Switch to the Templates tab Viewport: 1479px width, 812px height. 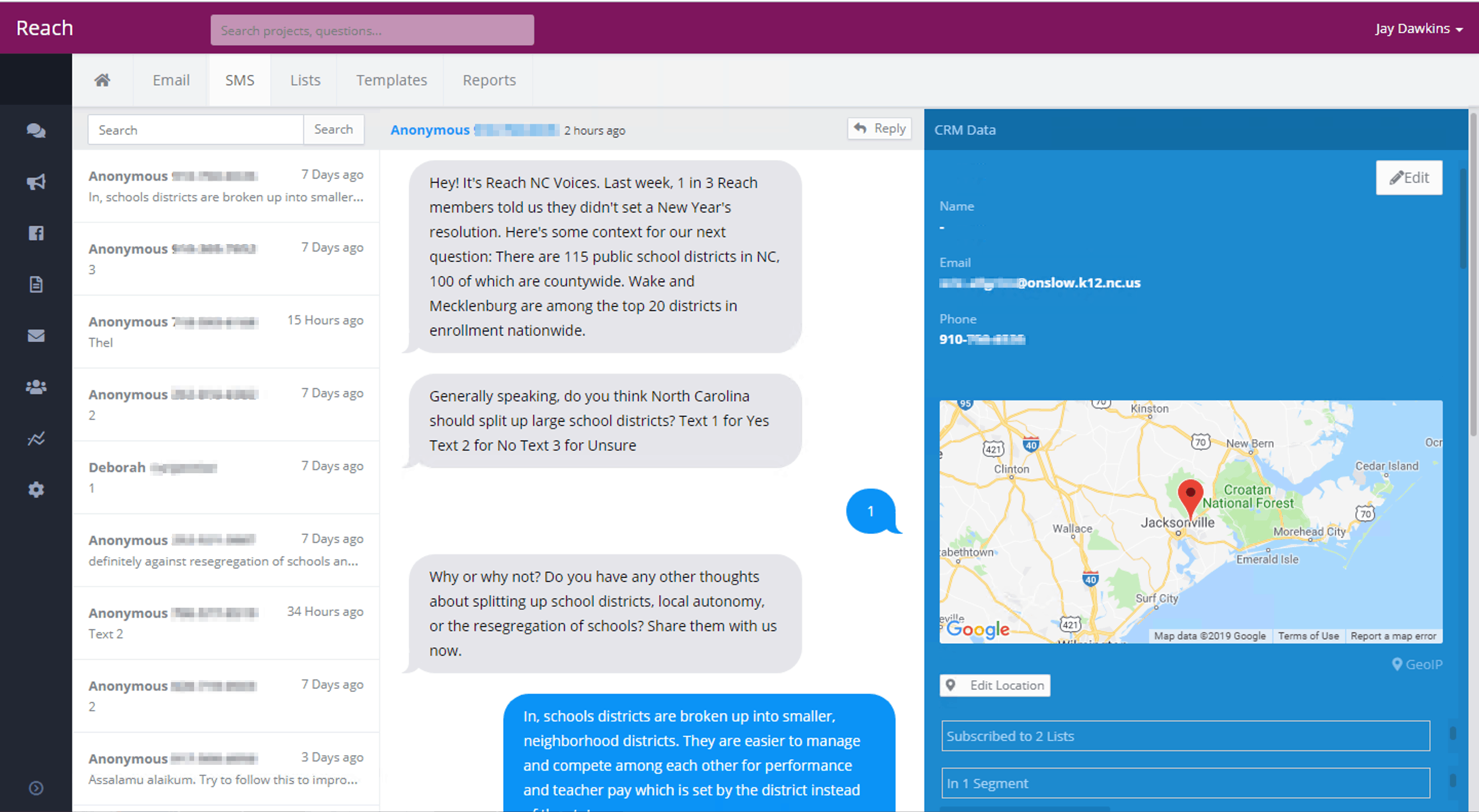(391, 80)
